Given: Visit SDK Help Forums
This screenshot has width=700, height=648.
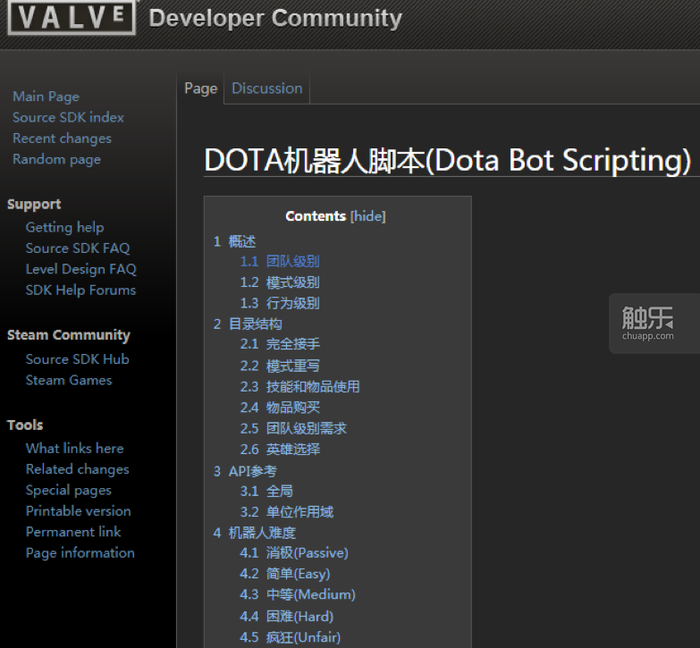Looking at the screenshot, I should (x=81, y=290).
